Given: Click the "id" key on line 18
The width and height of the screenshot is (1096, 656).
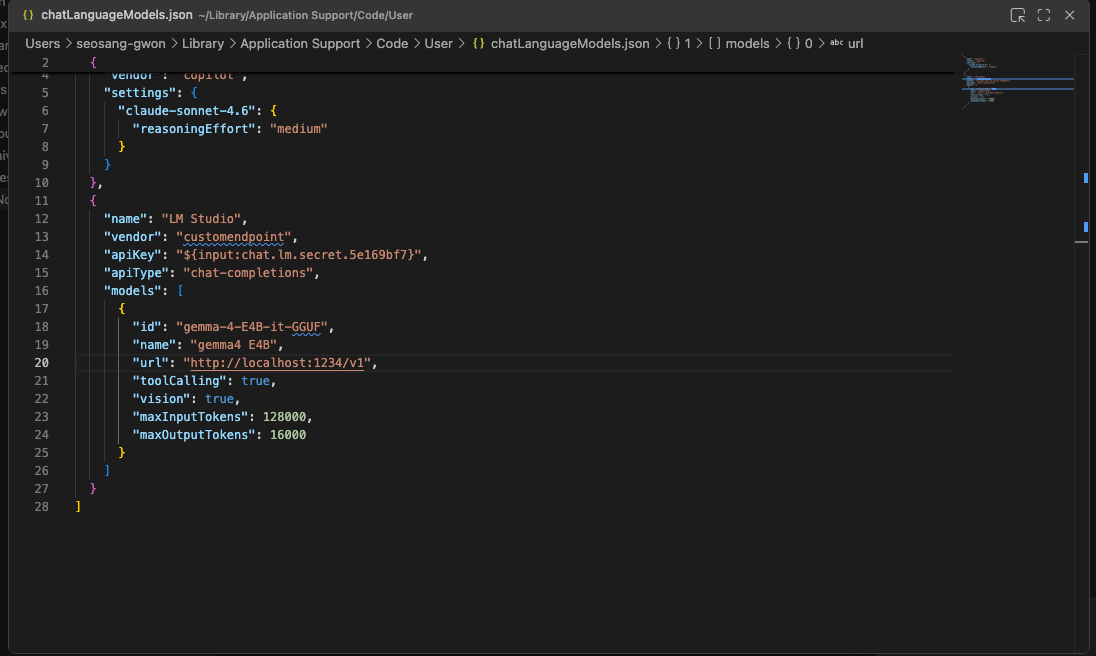Looking at the screenshot, I should [x=147, y=326].
